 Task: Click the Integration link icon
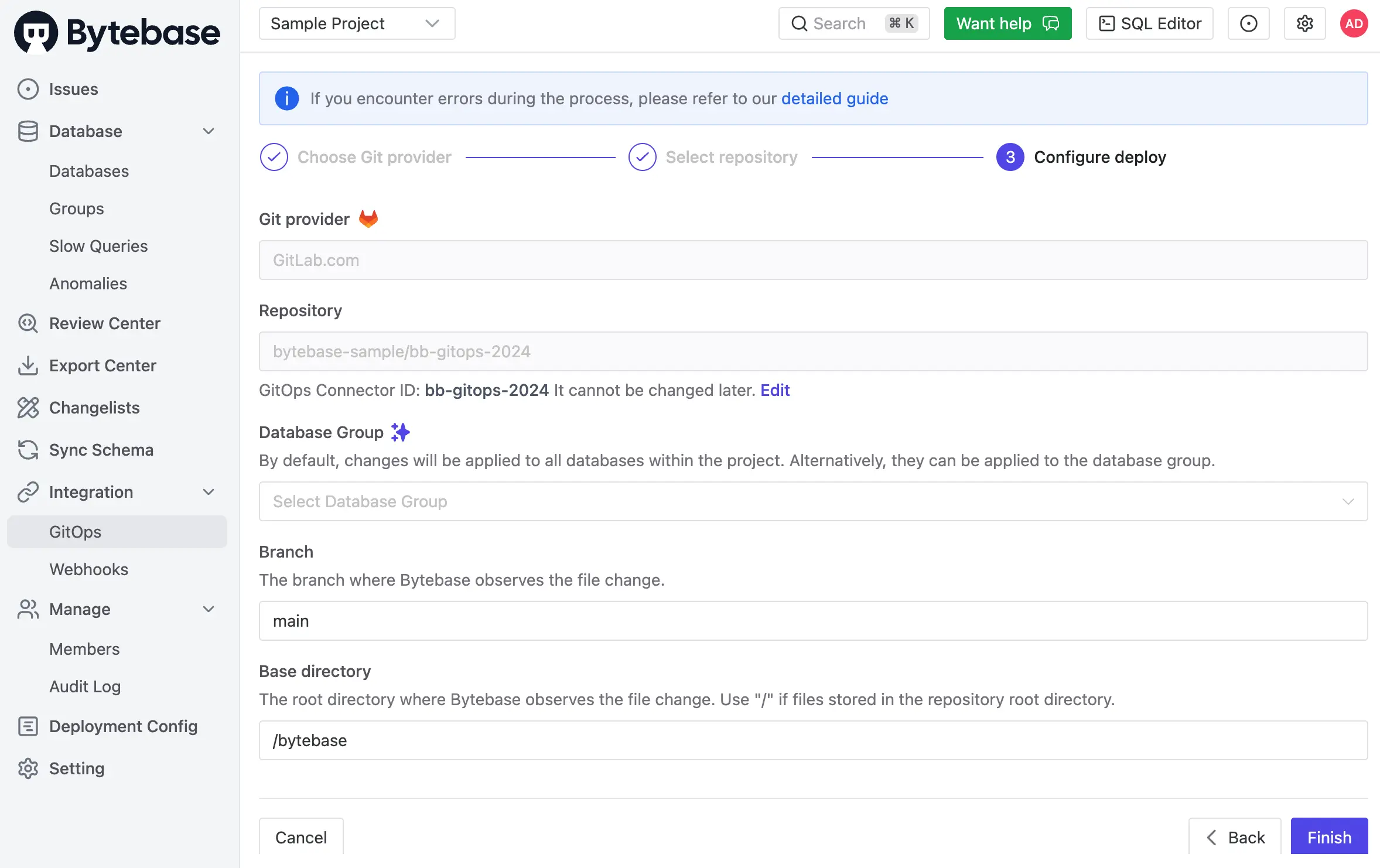tap(28, 492)
